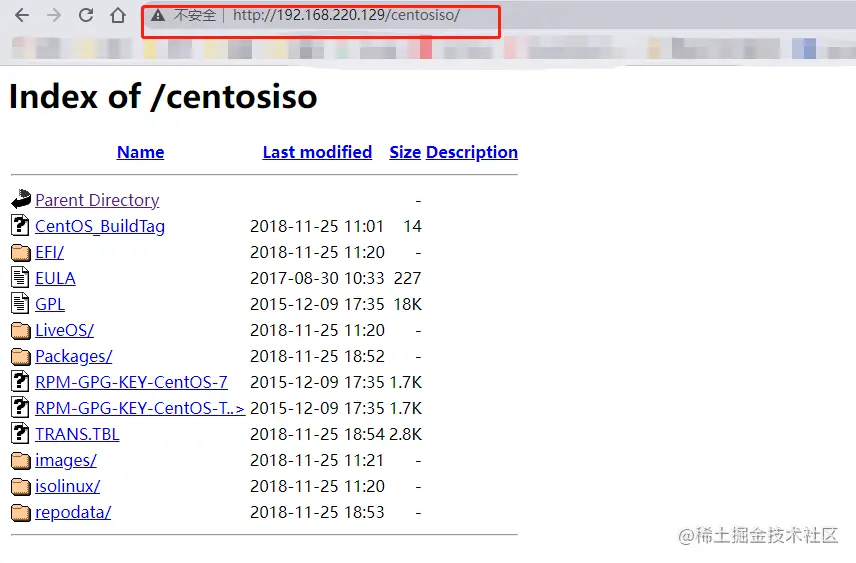Click the text-file icon beside EULA
This screenshot has height=563, width=856.
[20, 277]
